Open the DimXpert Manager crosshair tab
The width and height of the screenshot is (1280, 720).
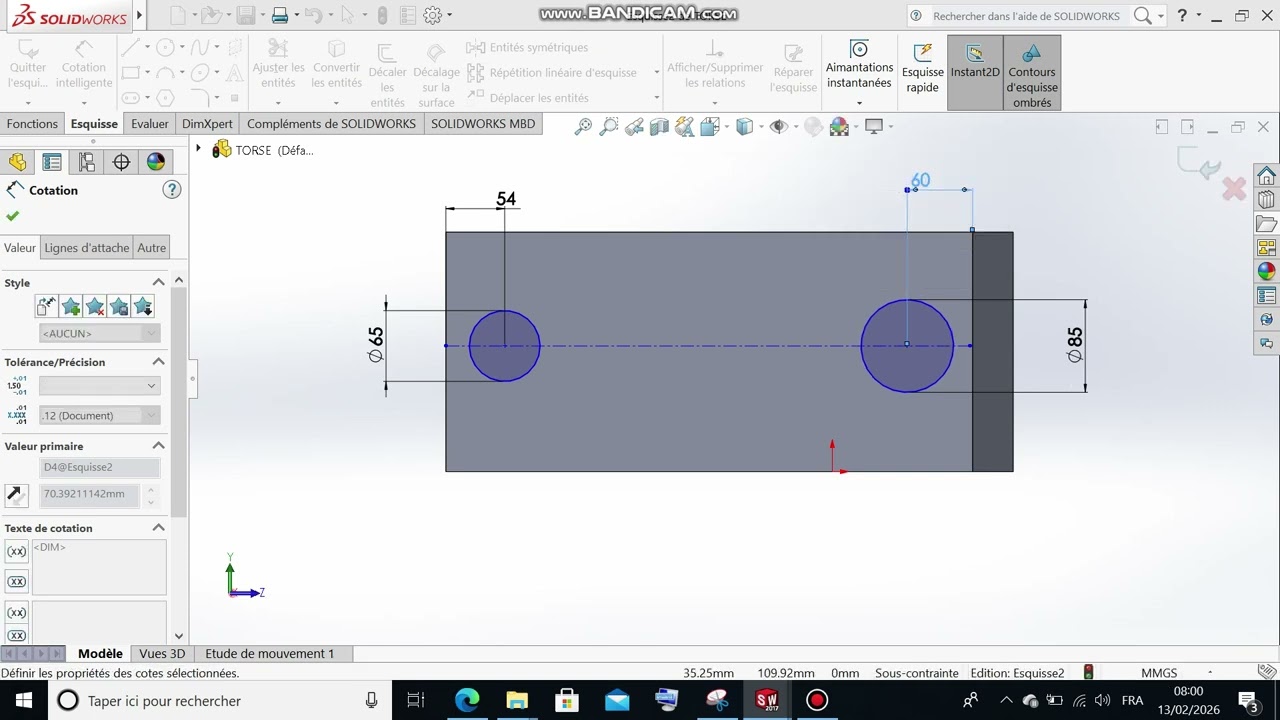tap(121, 162)
